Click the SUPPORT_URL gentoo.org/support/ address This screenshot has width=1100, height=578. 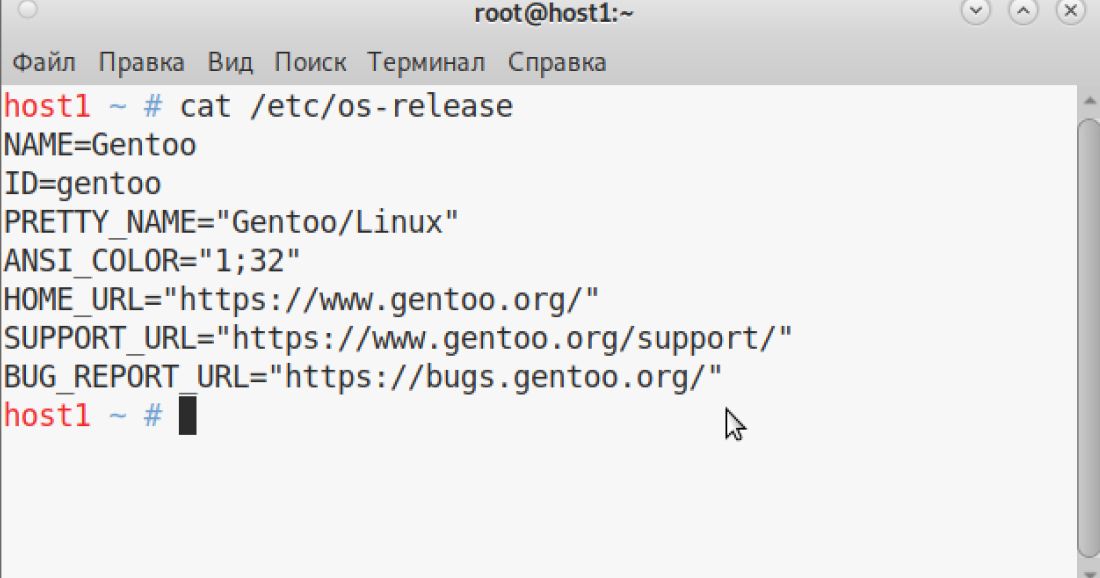point(505,338)
